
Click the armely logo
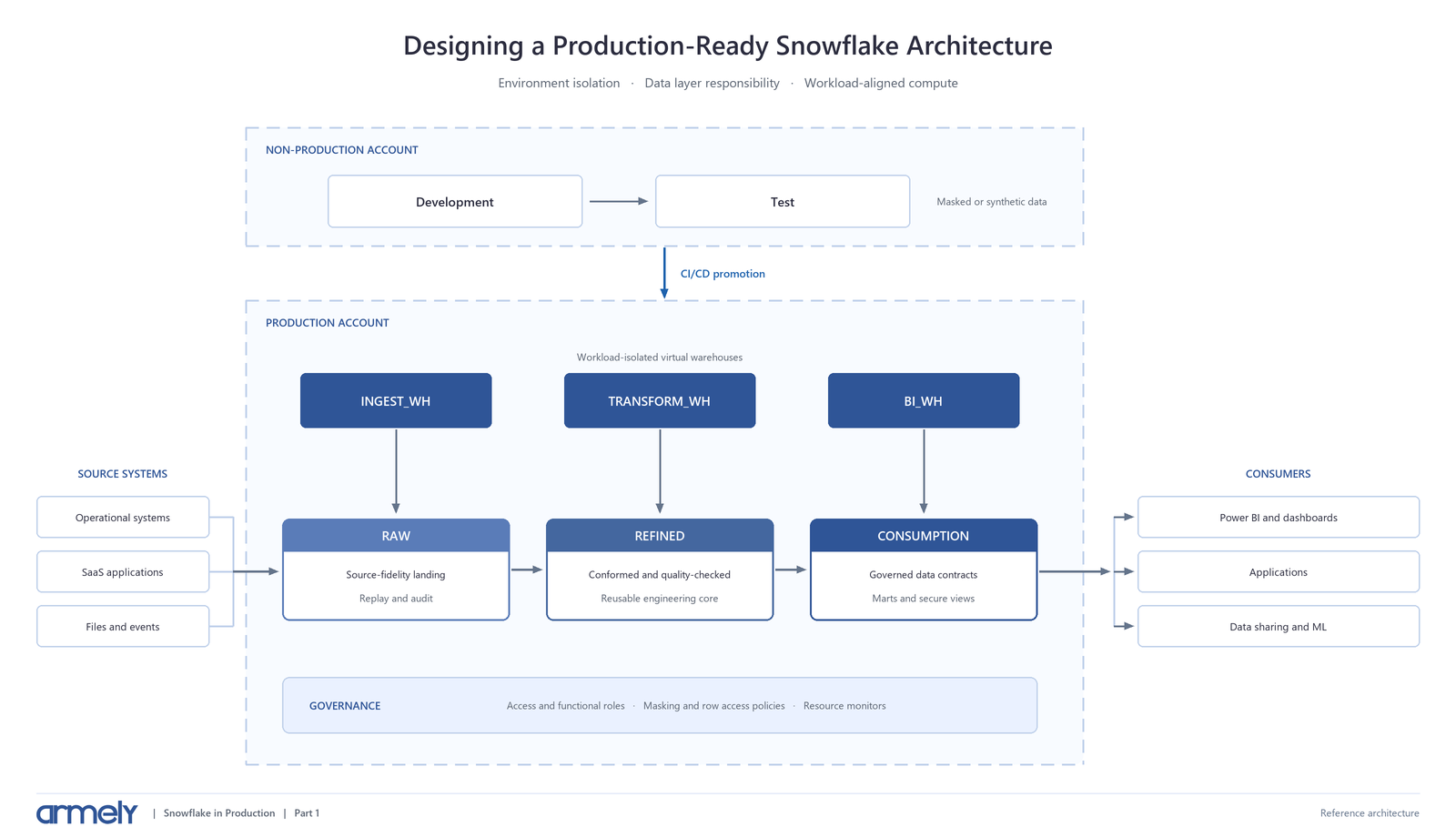pos(86,812)
